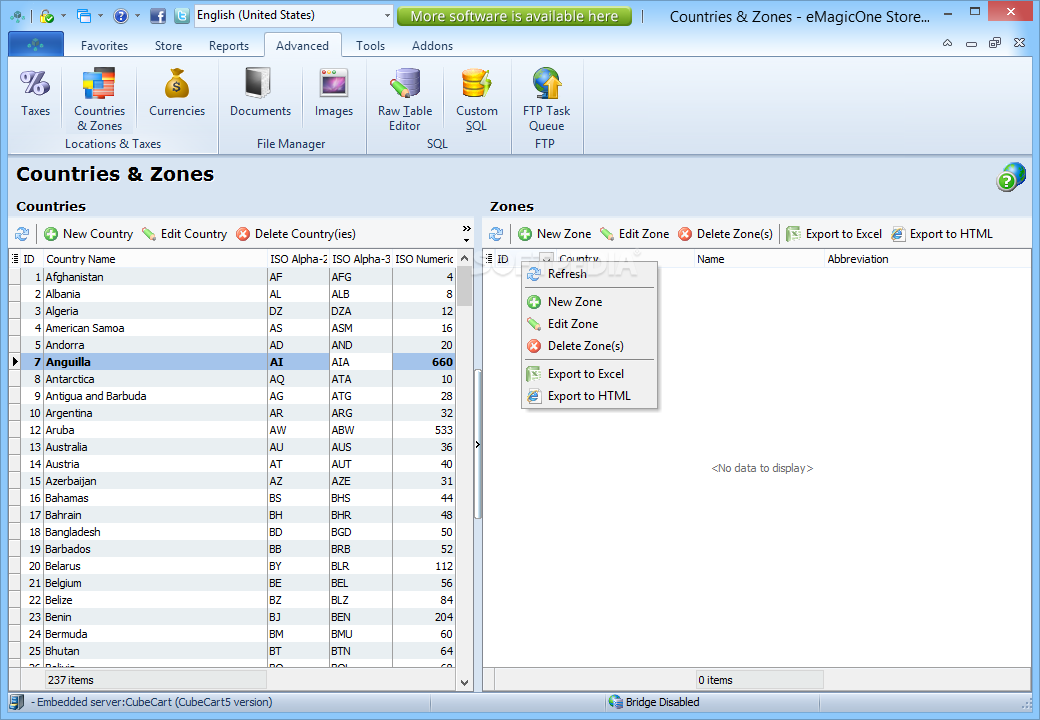1040x720 pixels.
Task: Click the blue help question mark icon
Action: tap(121, 15)
